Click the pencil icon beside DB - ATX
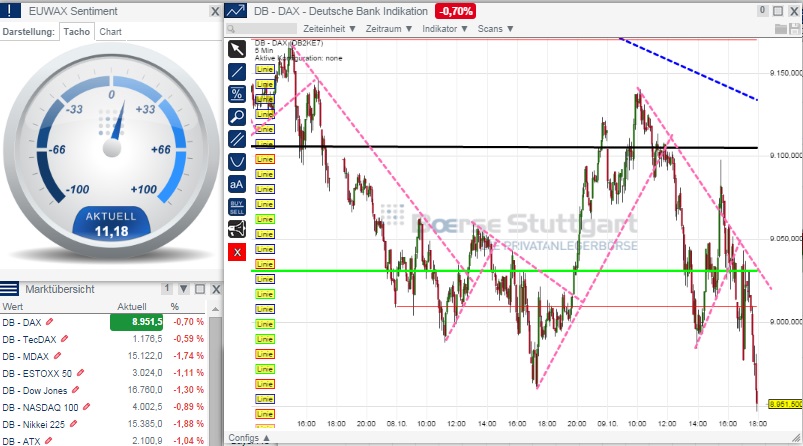Screen dimensions: 803x446 pos(49,440)
